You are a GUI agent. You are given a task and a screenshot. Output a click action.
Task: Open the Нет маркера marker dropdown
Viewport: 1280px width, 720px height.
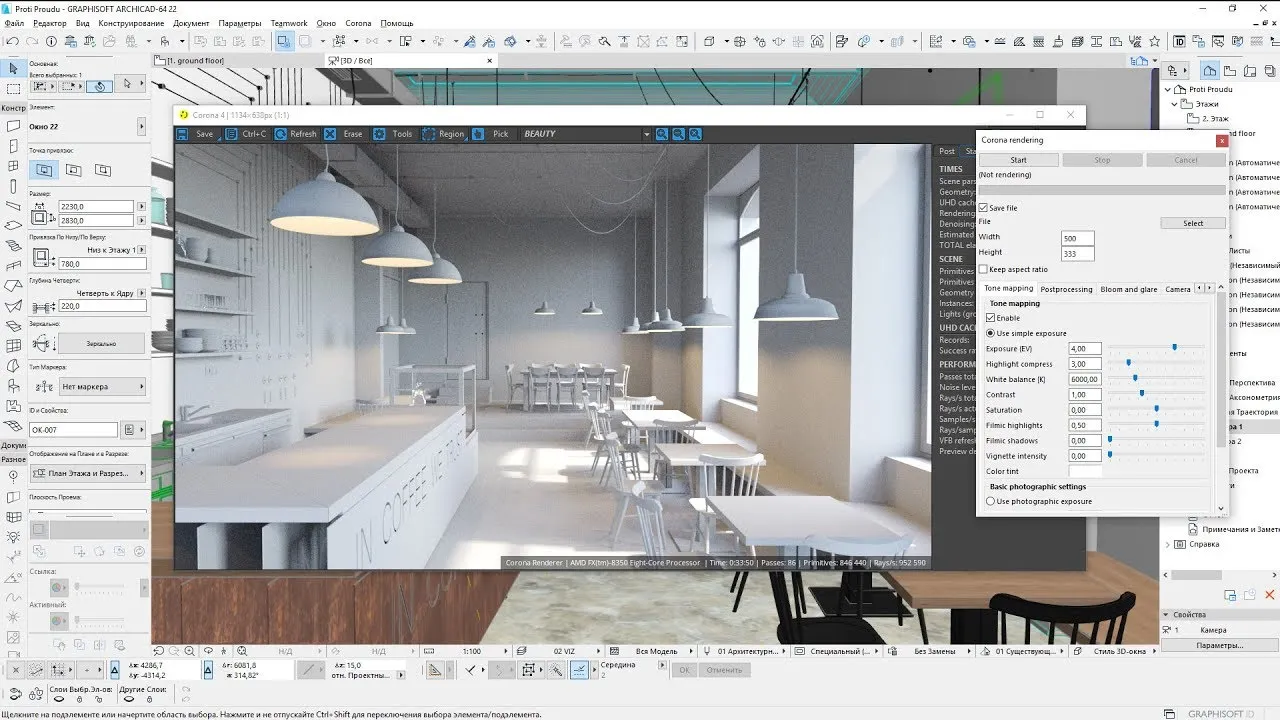tap(103, 386)
